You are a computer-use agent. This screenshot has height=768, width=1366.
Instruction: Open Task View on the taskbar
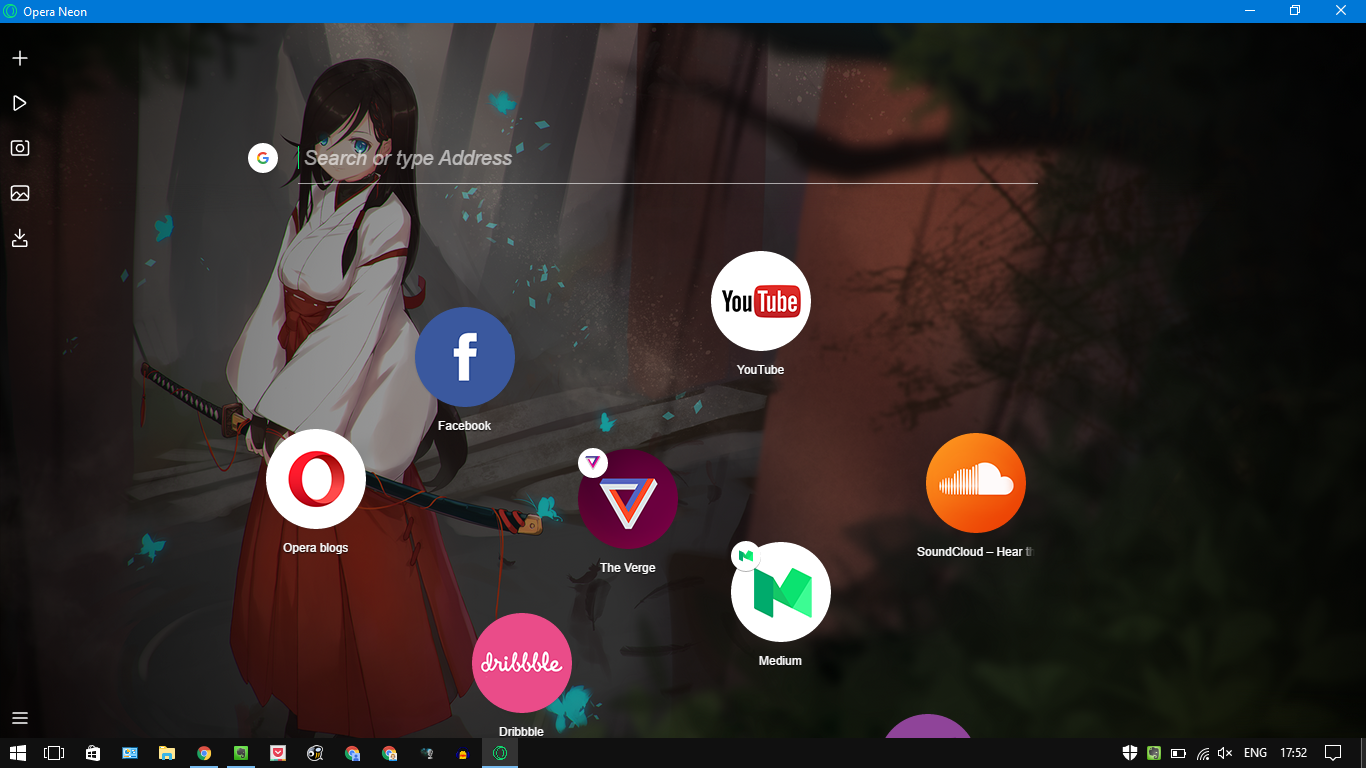[54, 753]
